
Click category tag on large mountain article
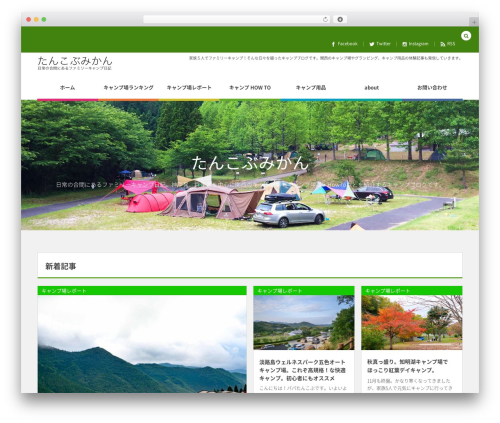[64, 291]
